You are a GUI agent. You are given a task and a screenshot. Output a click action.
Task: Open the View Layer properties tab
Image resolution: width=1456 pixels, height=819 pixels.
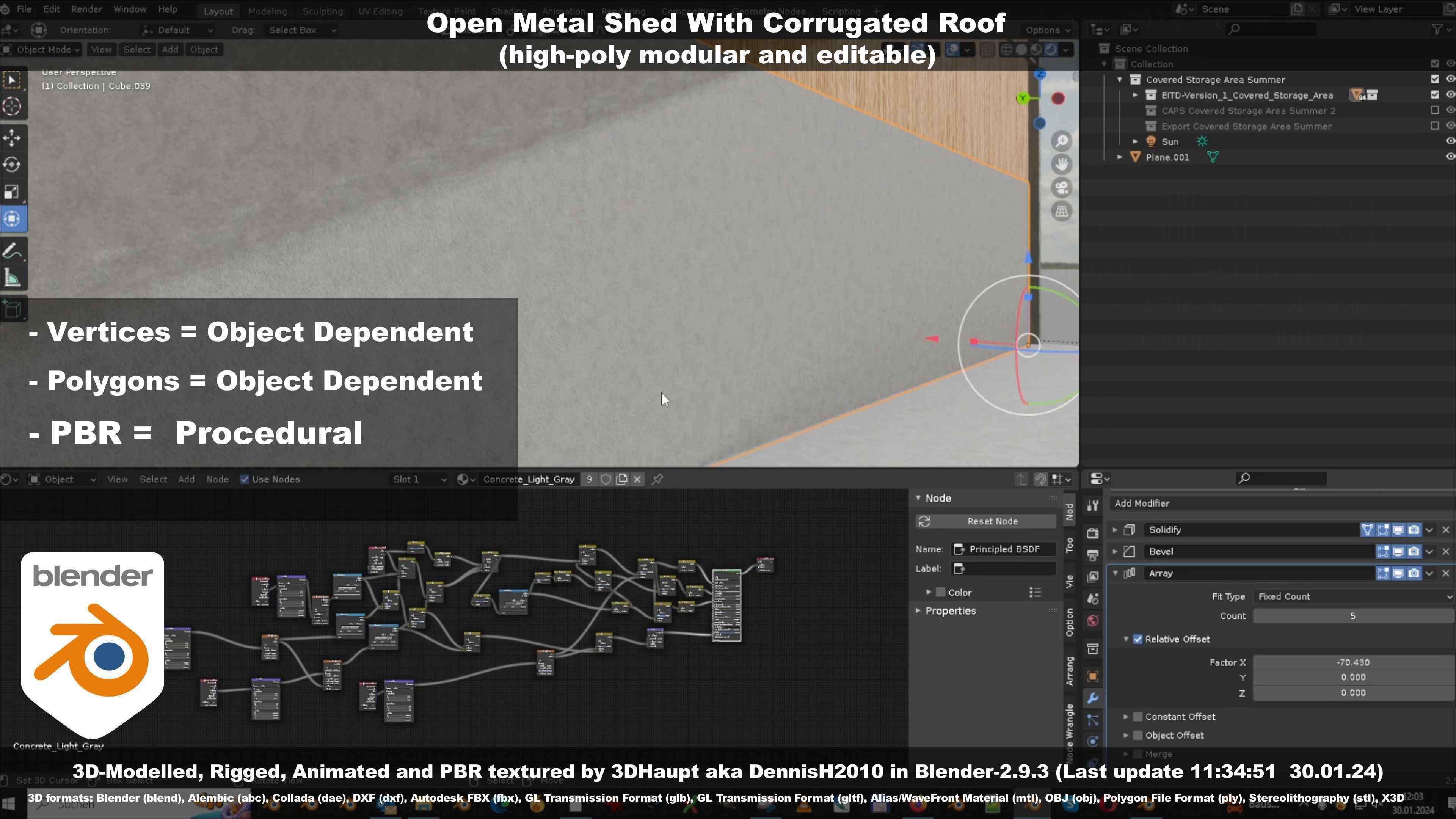1092,576
